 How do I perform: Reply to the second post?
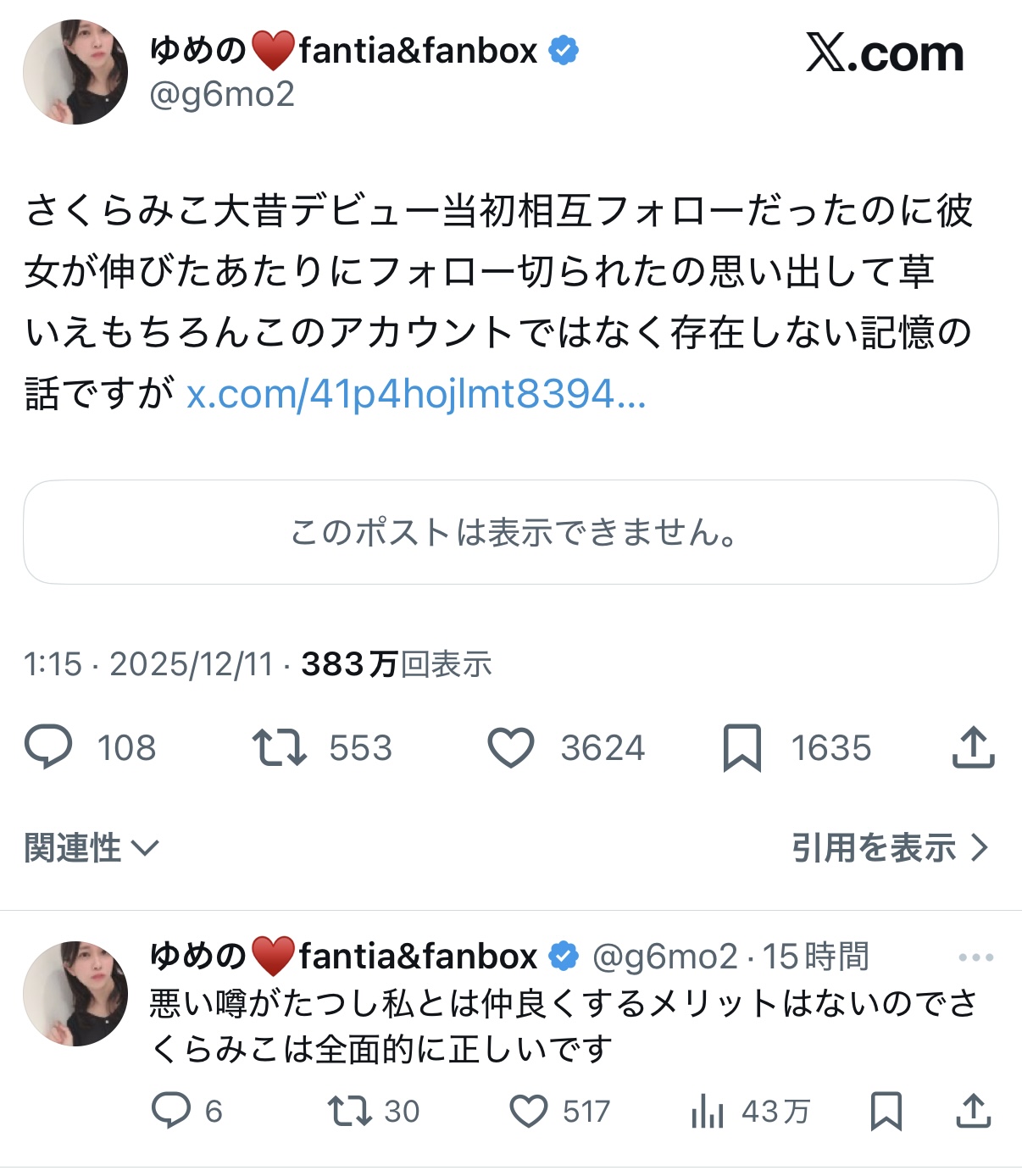pyautogui.click(x=170, y=1111)
